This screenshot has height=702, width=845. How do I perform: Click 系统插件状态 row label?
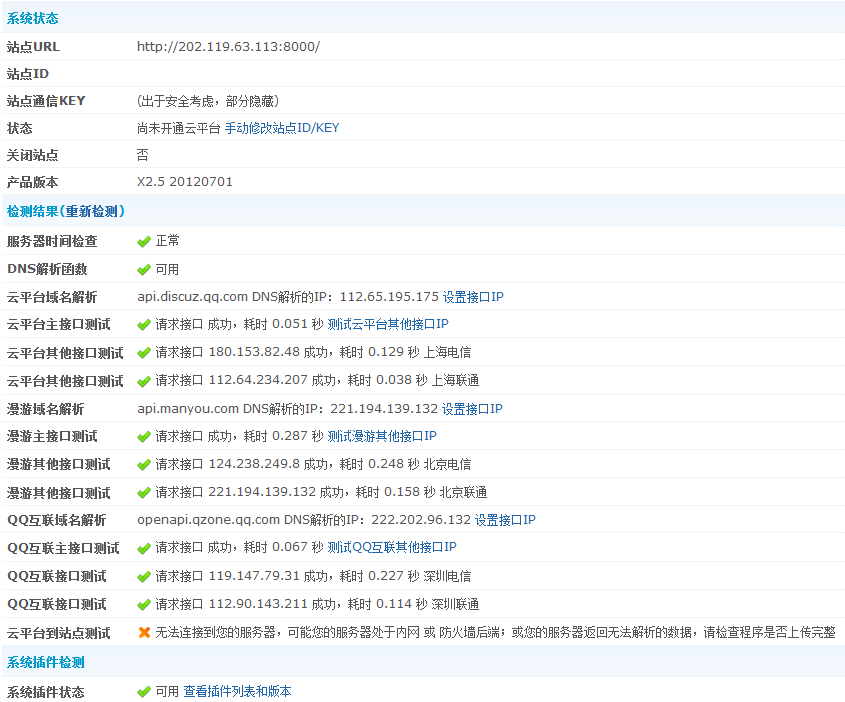tap(45, 692)
